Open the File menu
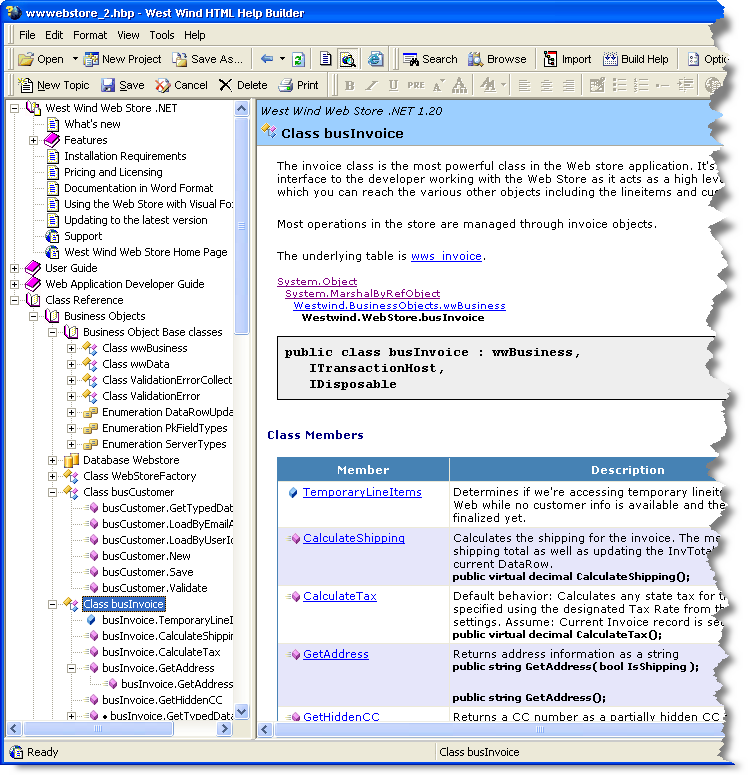Image resolution: width=748 pixels, height=775 pixels. pos(27,35)
